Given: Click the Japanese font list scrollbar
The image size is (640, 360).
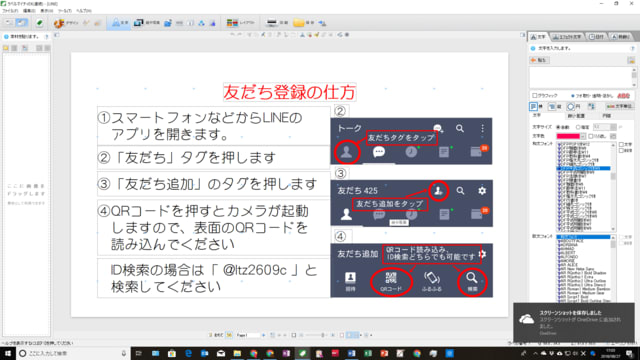Looking at the screenshot, I should (x=613, y=187).
